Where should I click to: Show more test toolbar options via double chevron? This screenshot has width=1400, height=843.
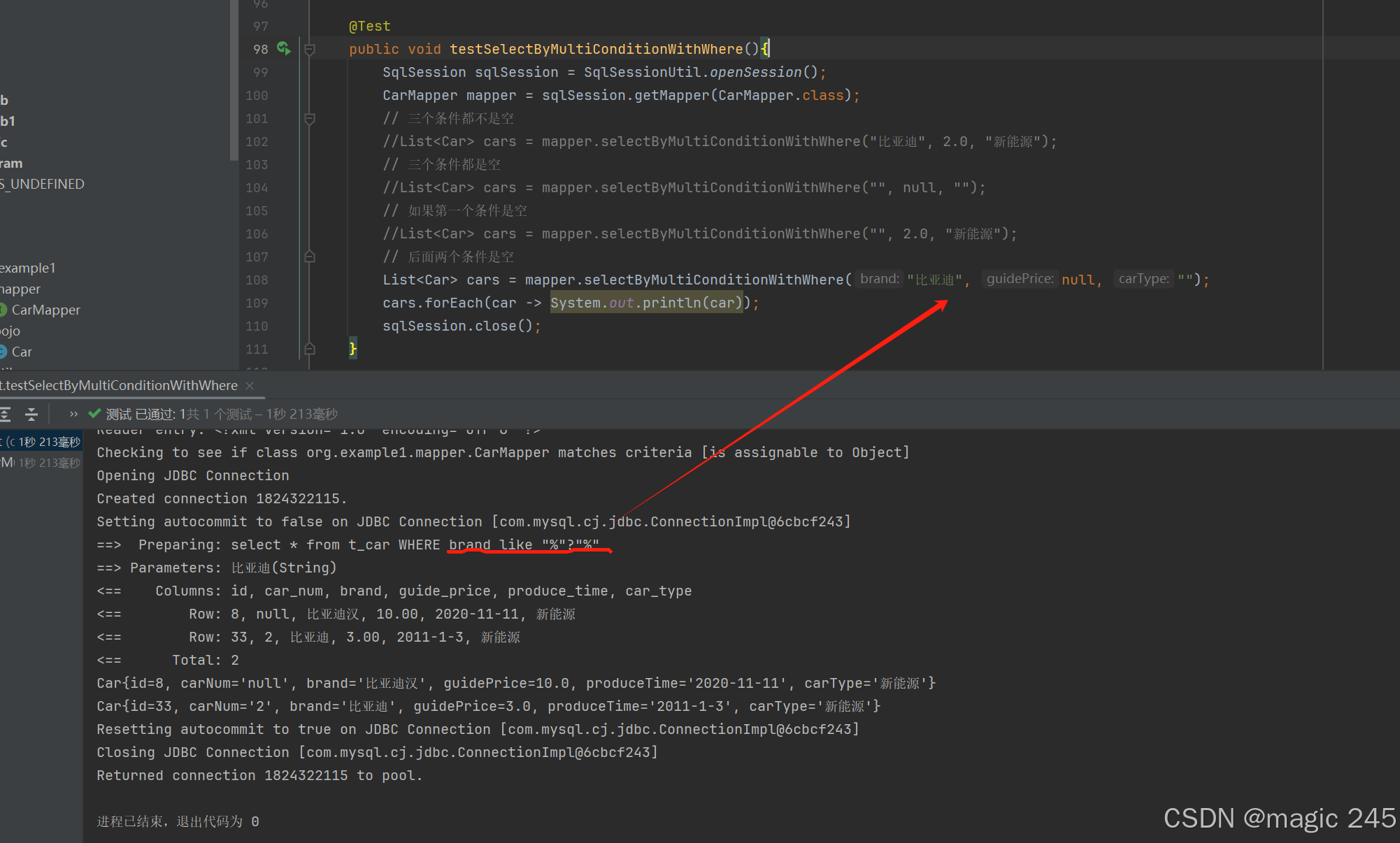73,415
